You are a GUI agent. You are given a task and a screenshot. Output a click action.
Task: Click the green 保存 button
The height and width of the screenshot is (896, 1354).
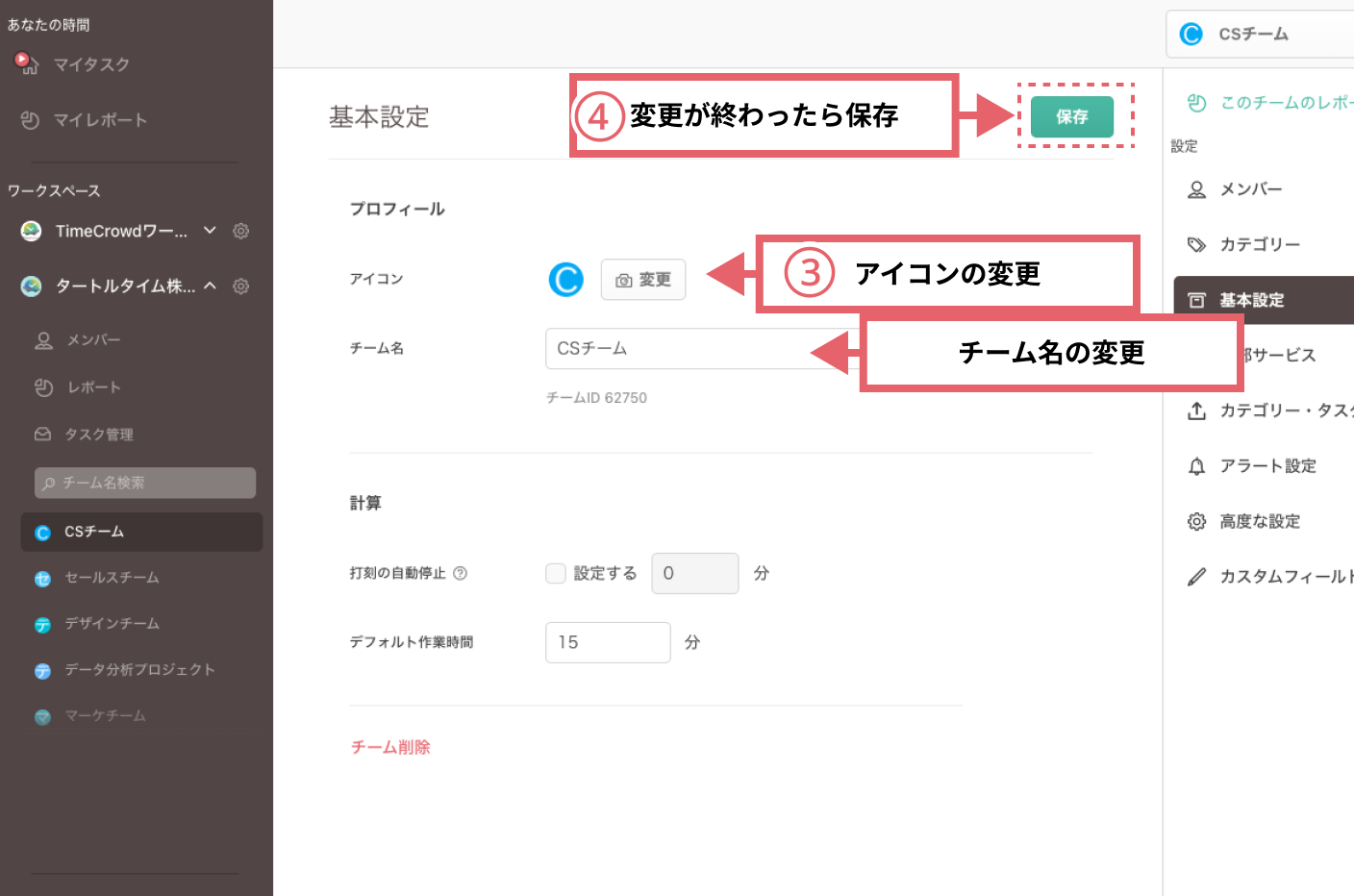tap(1071, 116)
